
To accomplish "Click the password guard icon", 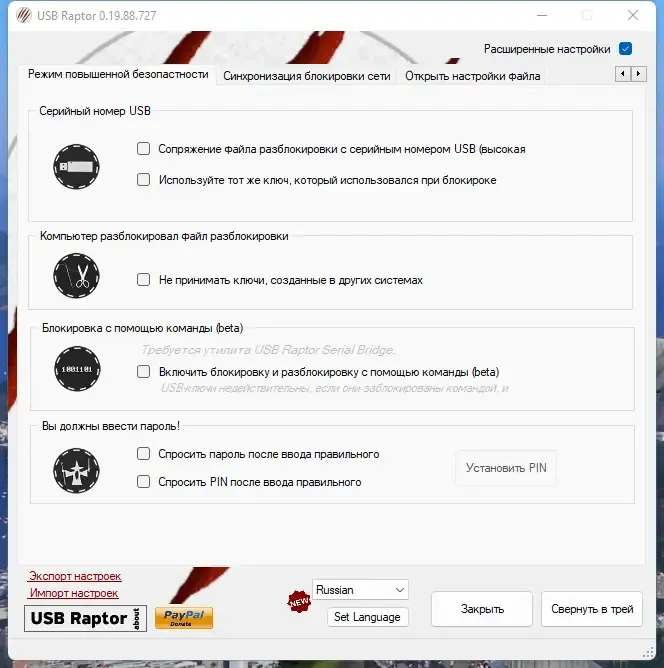I will click(x=76, y=471).
